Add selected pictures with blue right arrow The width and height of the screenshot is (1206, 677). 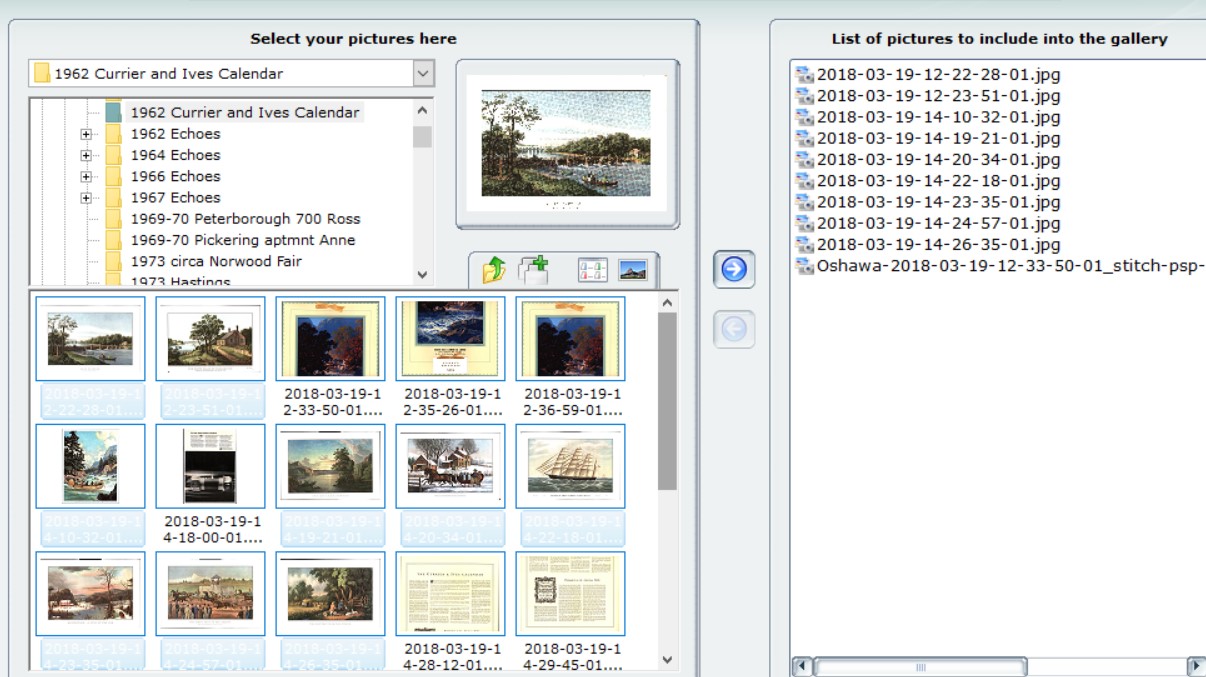tap(734, 269)
